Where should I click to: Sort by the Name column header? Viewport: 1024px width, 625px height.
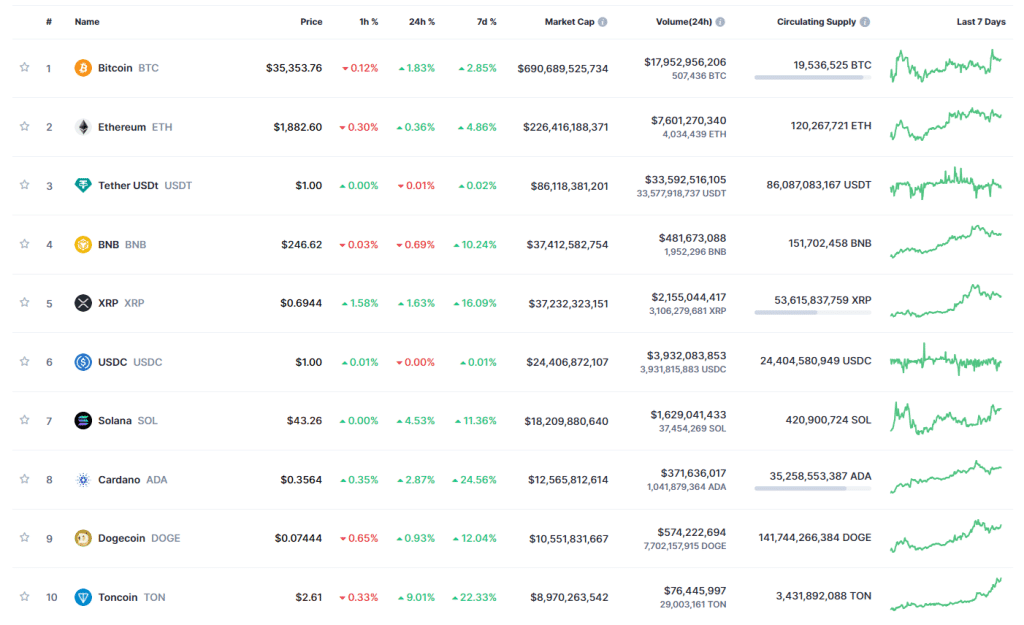87,22
